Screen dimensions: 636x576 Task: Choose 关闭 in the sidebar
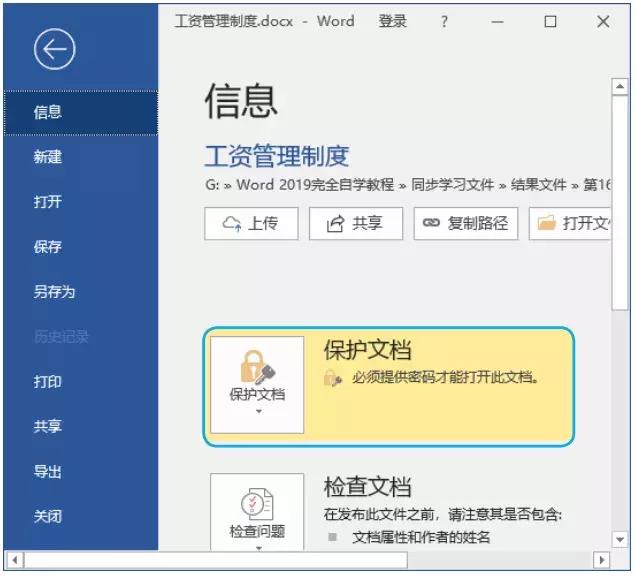48,516
